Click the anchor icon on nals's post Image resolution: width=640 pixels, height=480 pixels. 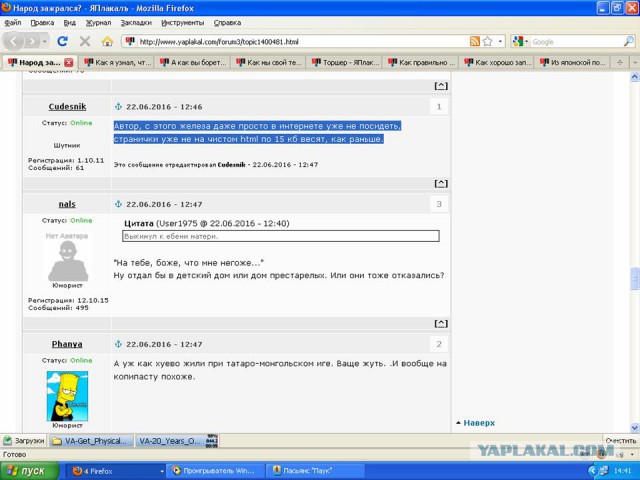[118, 204]
